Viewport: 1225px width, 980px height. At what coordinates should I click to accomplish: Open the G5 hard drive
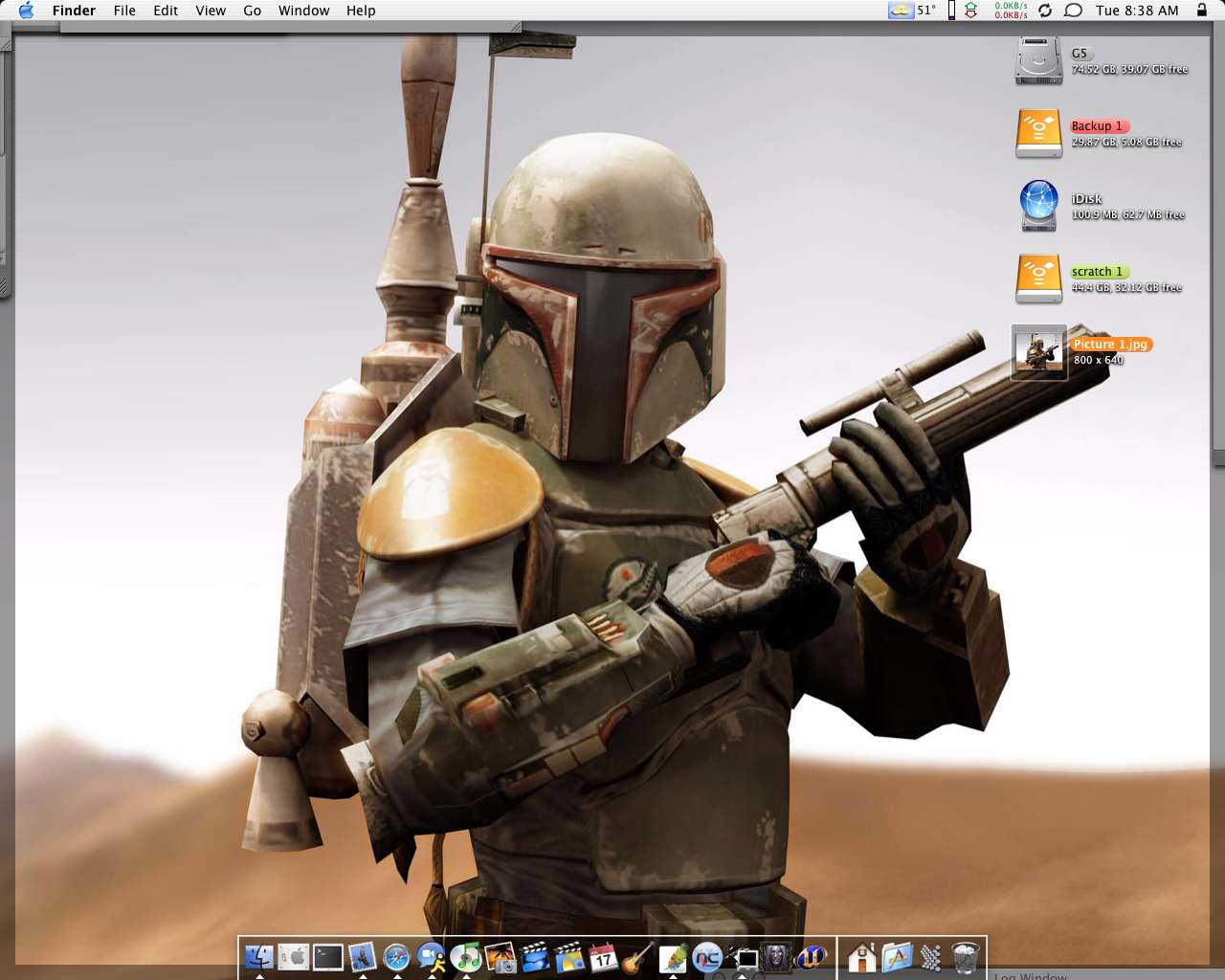point(1038,60)
